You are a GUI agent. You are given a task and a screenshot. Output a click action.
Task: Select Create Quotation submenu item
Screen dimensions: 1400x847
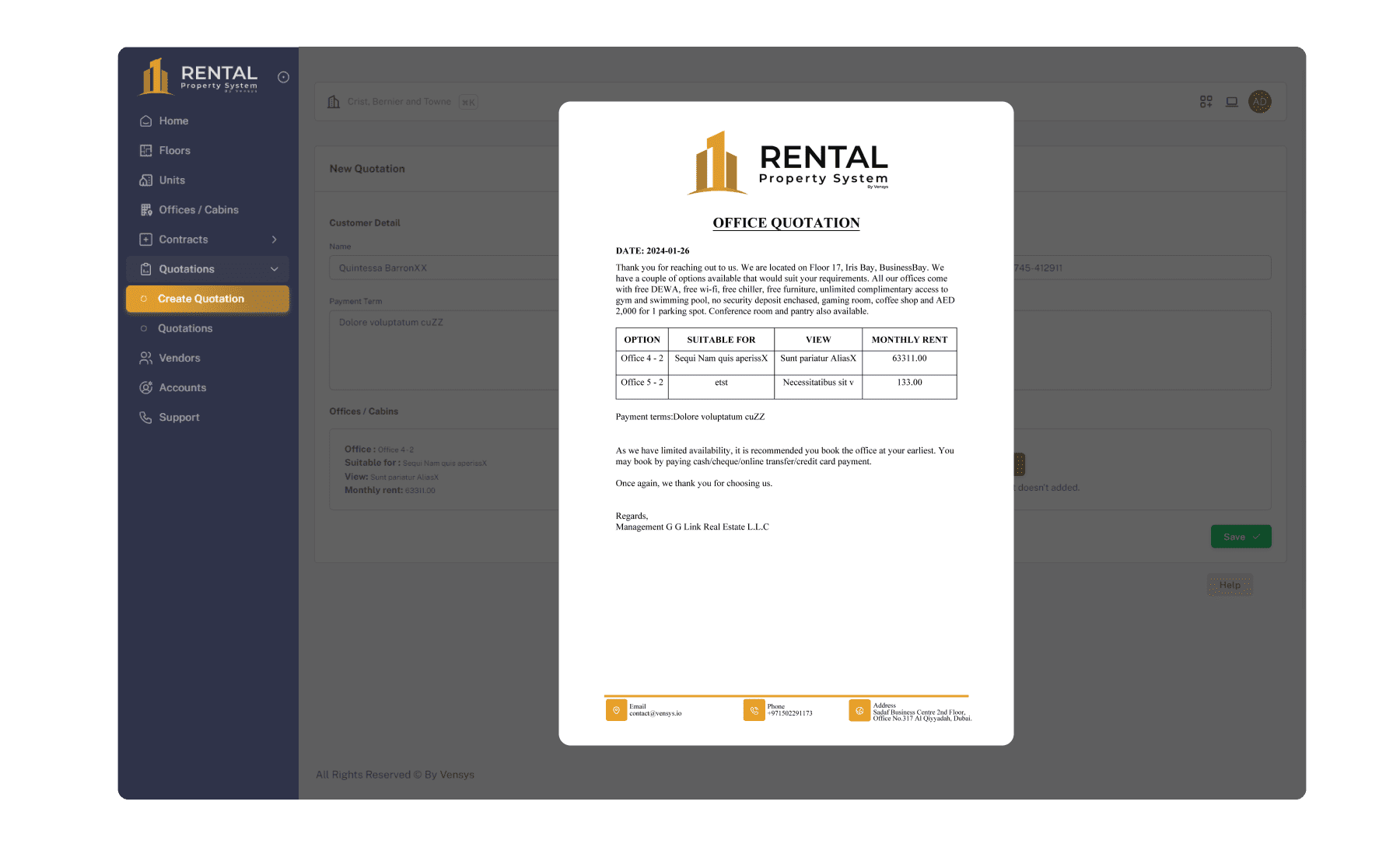click(208, 299)
